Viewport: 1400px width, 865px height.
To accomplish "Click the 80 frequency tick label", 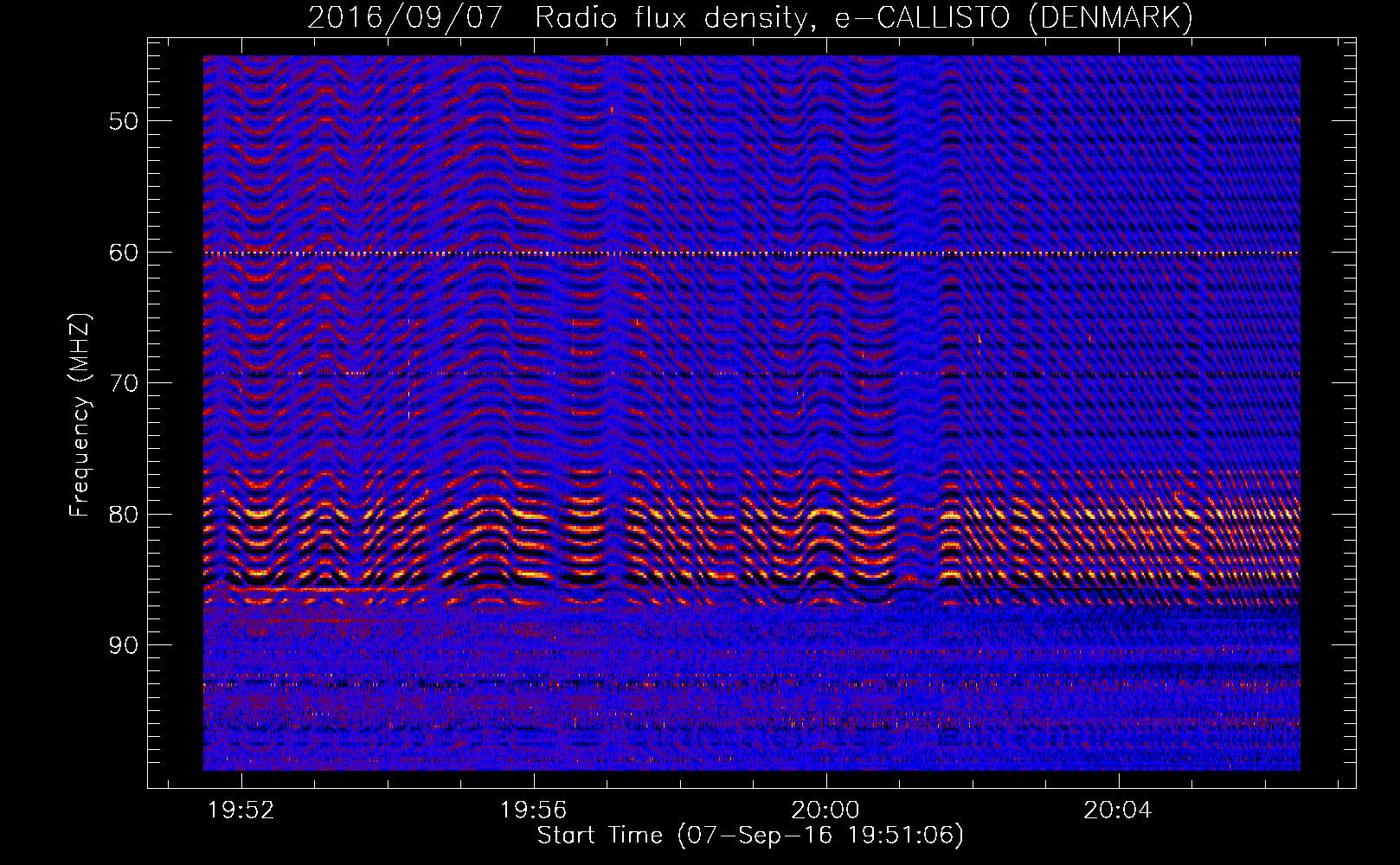I will point(124,515).
